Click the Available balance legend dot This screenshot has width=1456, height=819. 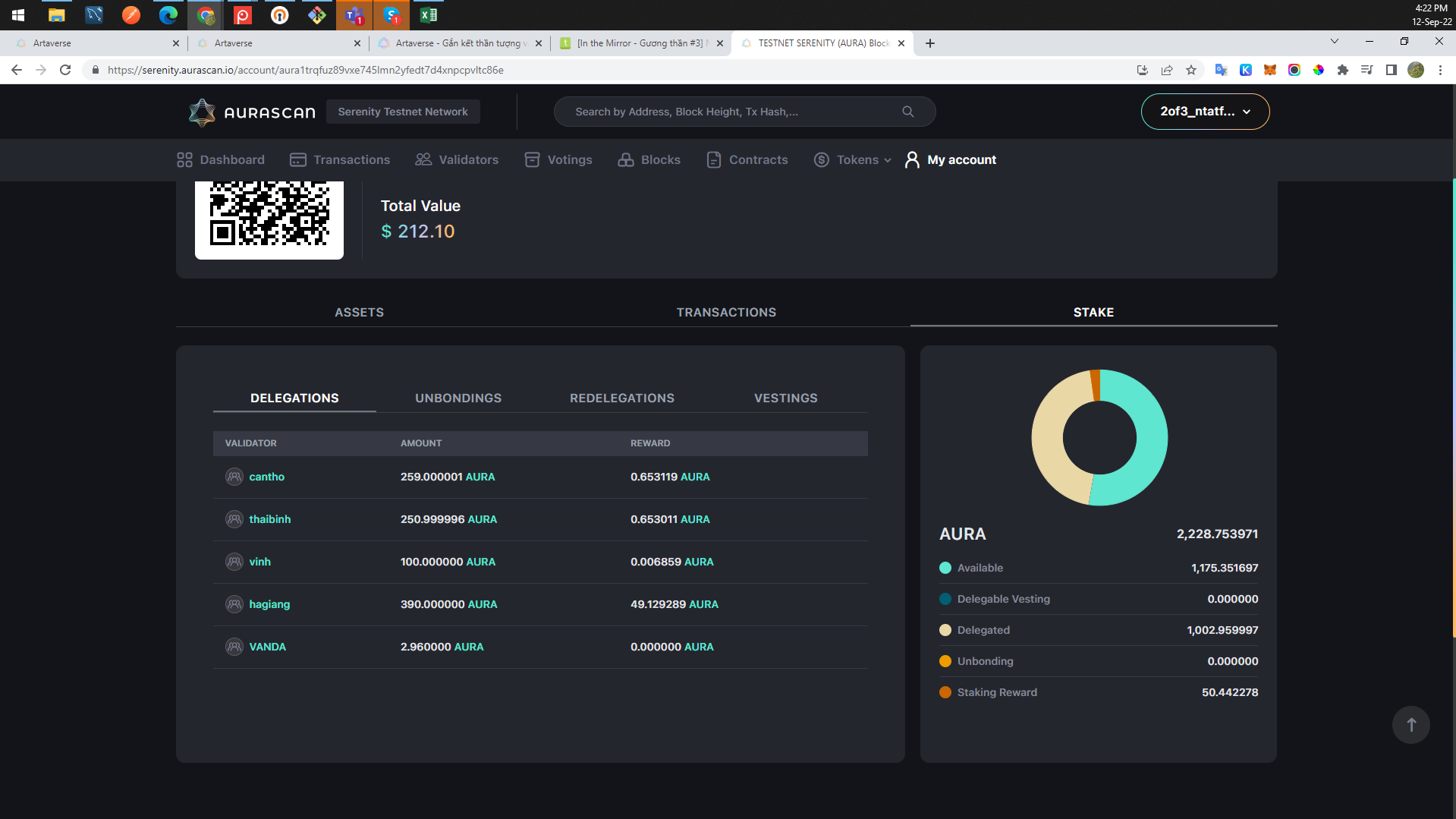[x=945, y=568]
